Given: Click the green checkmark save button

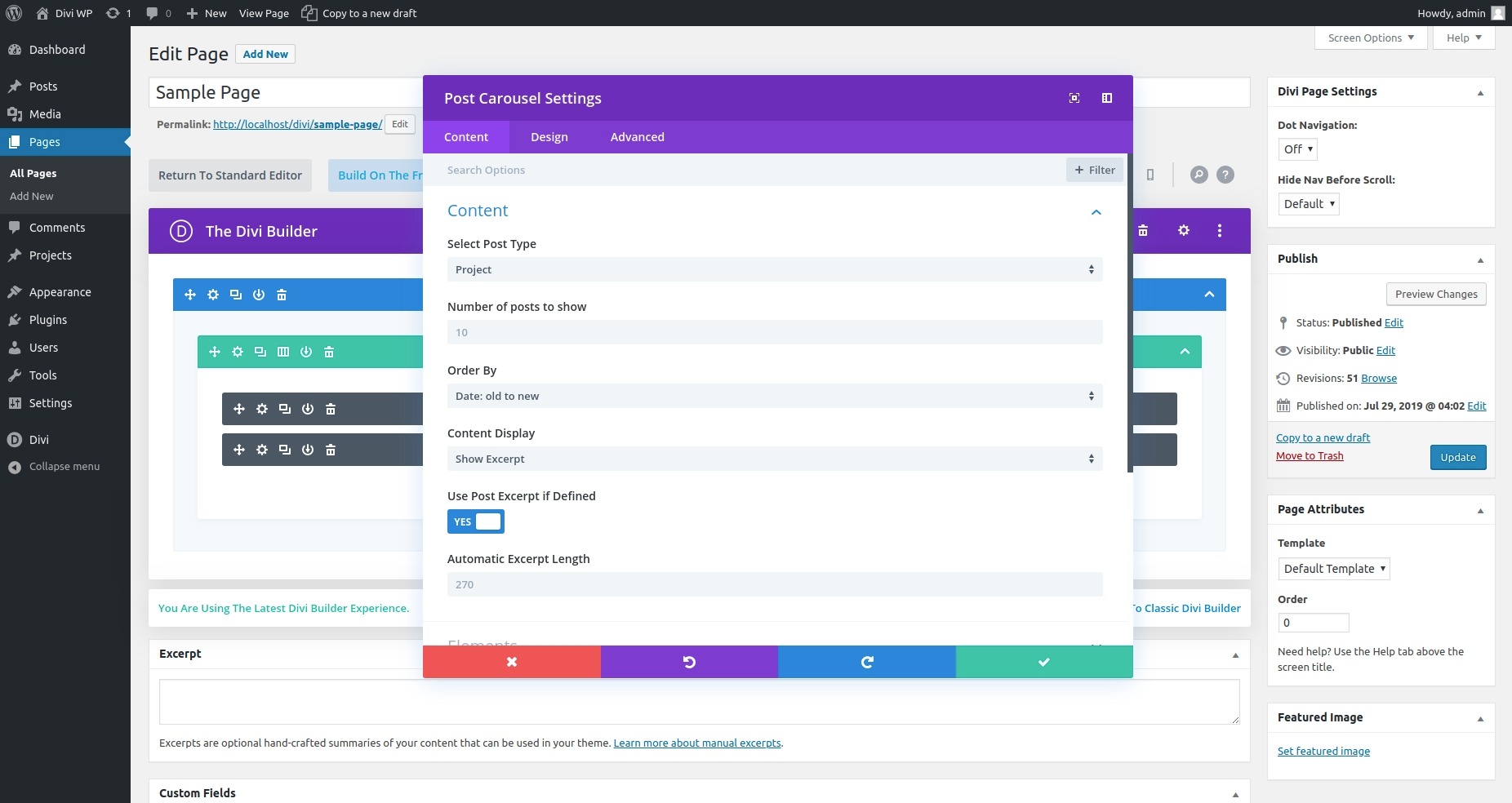Looking at the screenshot, I should coord(1043,662).
